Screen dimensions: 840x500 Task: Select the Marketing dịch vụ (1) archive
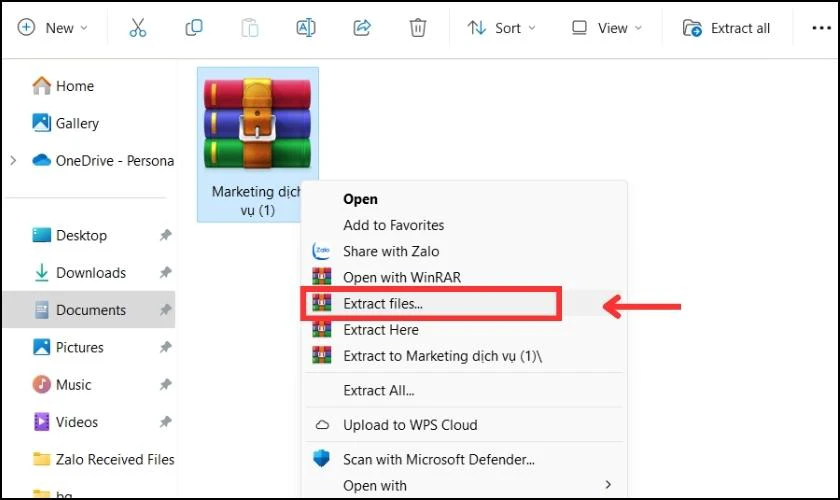(x=258, y=145)
